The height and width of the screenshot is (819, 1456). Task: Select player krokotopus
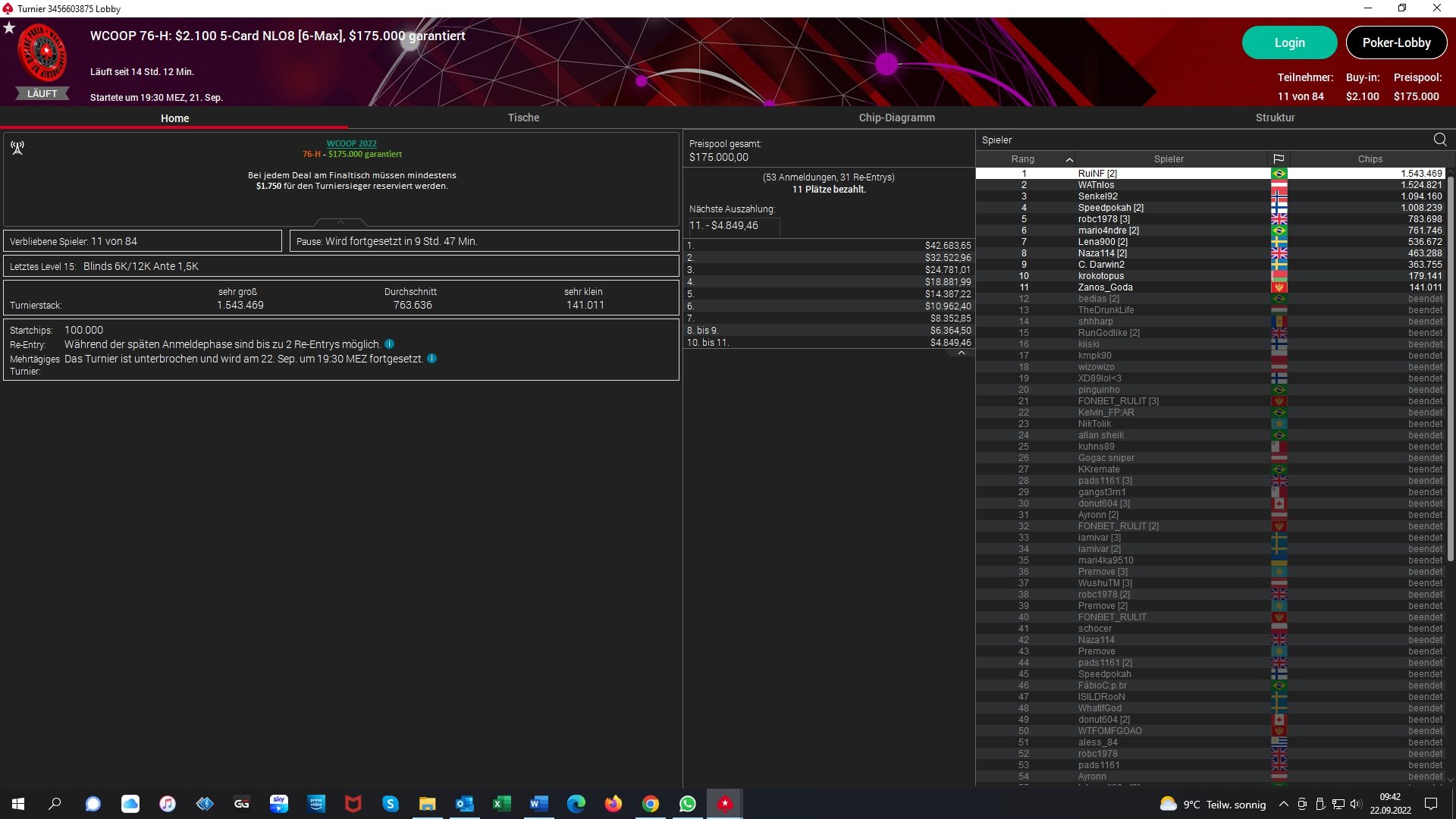[x=1210, y=275]
